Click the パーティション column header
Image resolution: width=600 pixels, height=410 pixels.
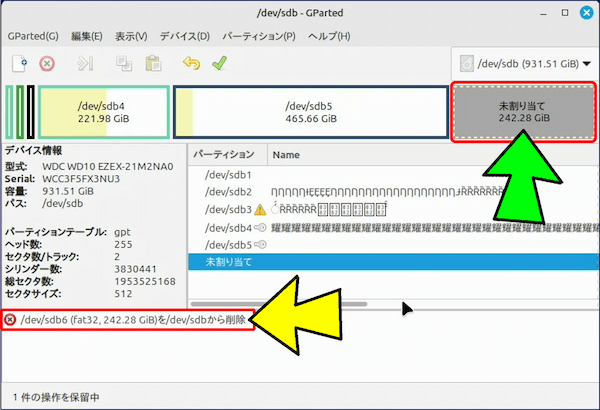point(226,155)
